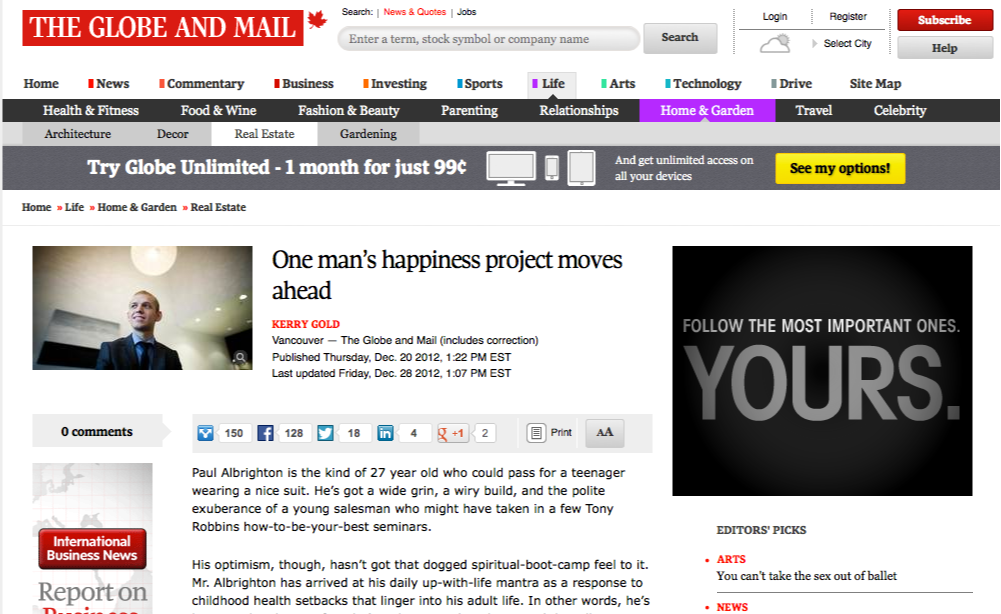The width and height of the screenshot is (1001, 614).
Task: Select the Decor tab
Action: point(172,134)
